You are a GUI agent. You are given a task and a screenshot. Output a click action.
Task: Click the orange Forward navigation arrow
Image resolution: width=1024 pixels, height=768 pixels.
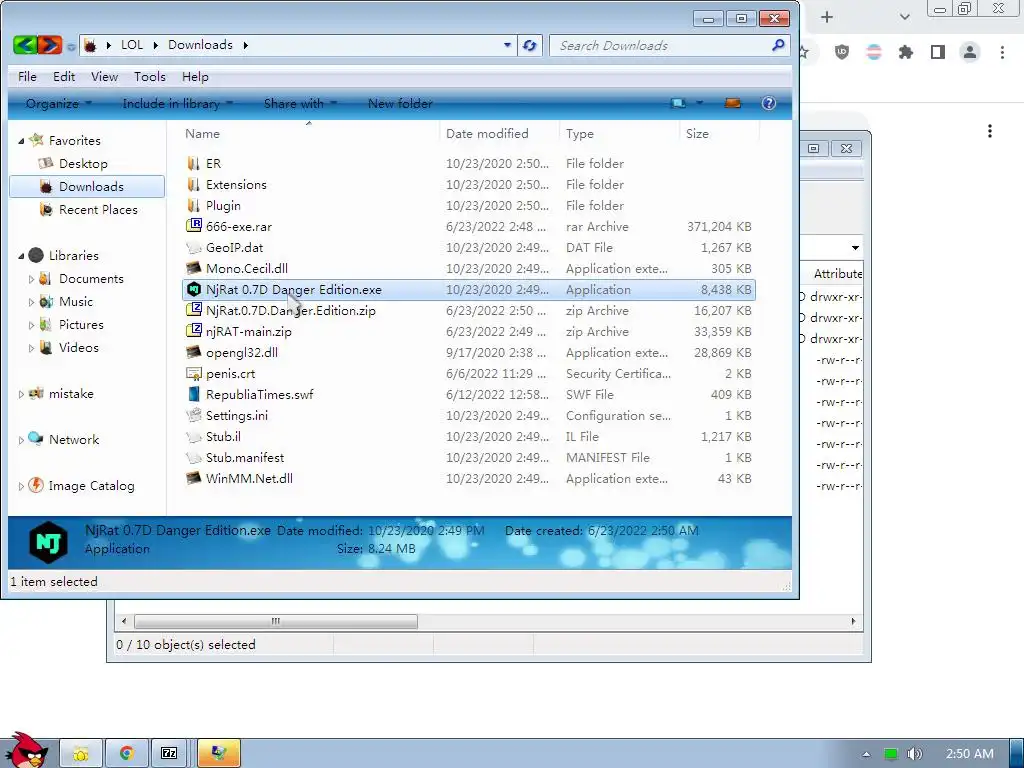pyautogui.click(x=50, y=45)
